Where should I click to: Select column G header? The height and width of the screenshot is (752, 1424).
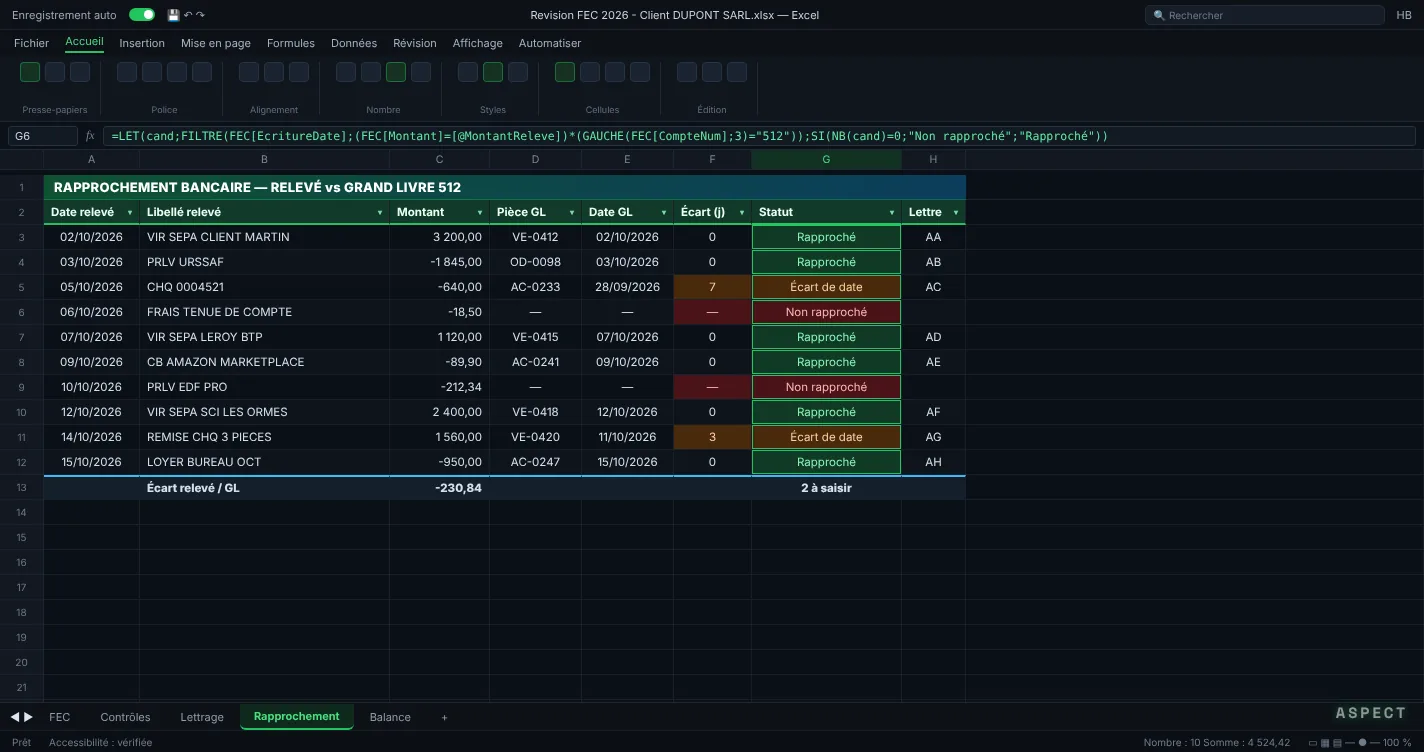coord(826,160)
